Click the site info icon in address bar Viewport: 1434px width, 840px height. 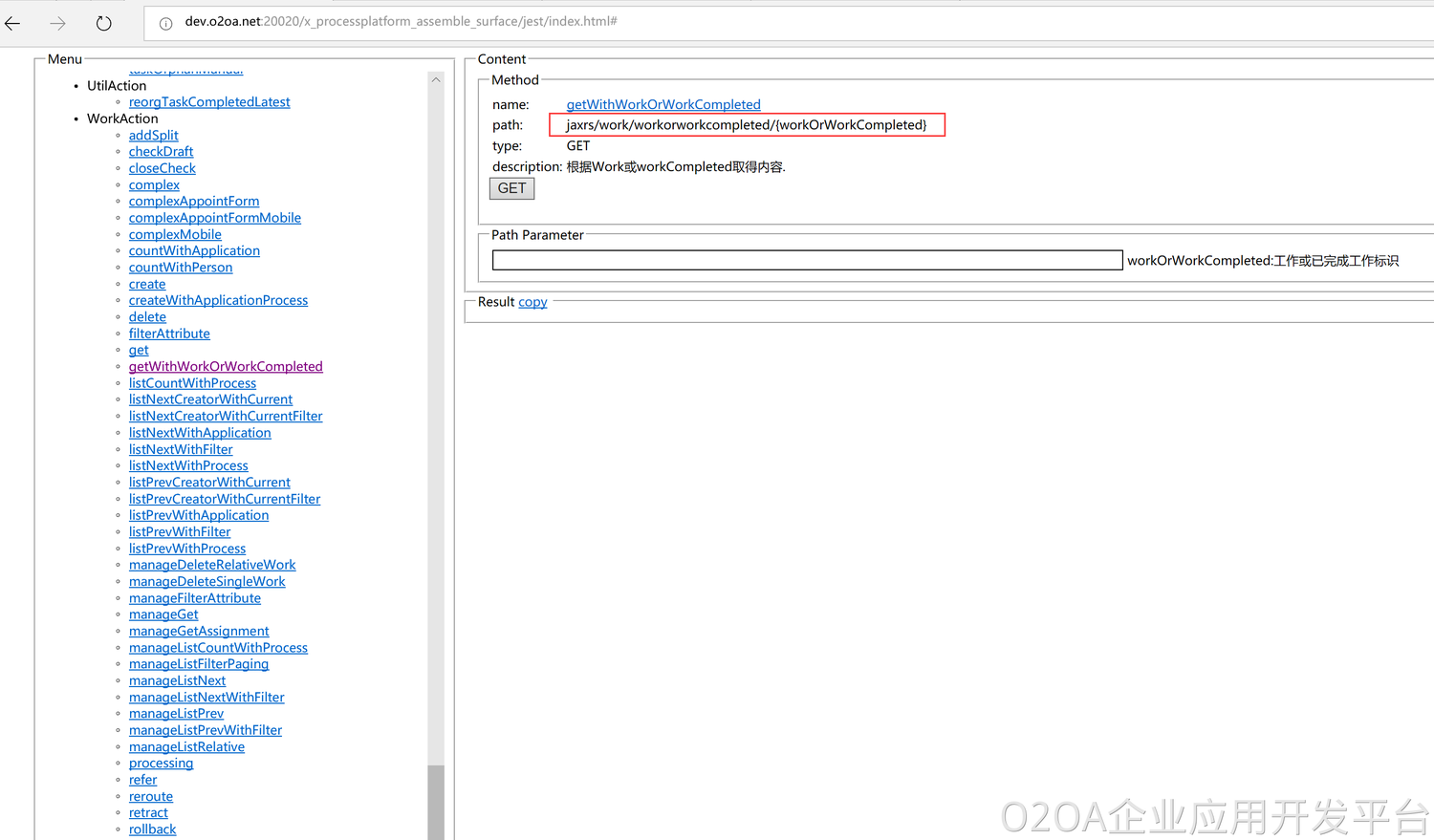coord(165,23)
